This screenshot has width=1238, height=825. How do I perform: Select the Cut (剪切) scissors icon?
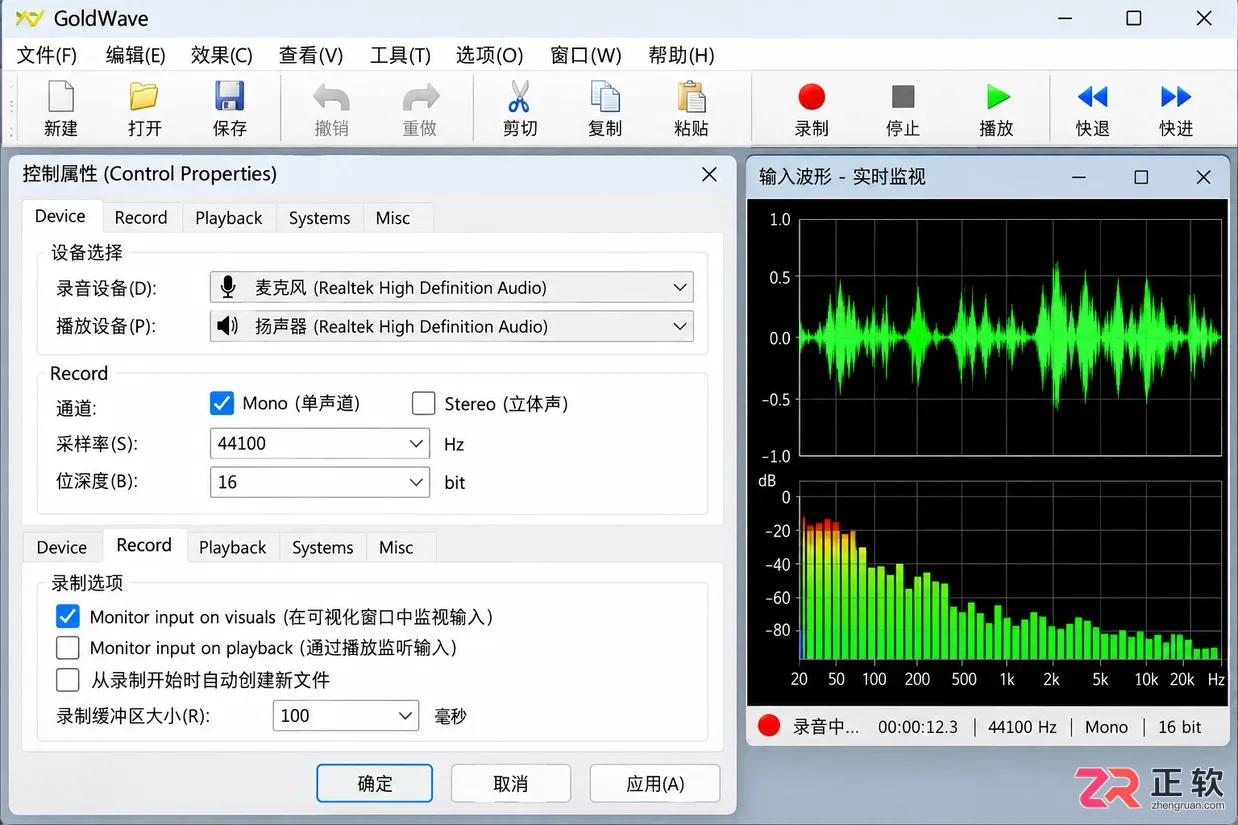click(520, 97)
